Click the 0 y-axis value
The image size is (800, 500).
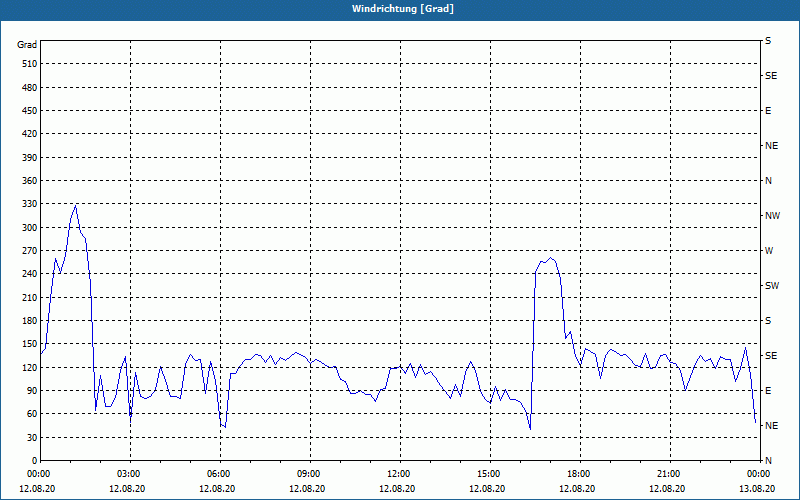pyautogui.click(x=35, y=461)
